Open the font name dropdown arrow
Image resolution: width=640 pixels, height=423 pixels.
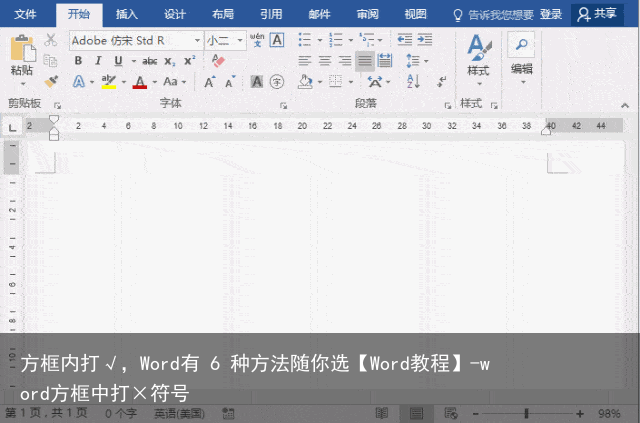pos(197,40)
